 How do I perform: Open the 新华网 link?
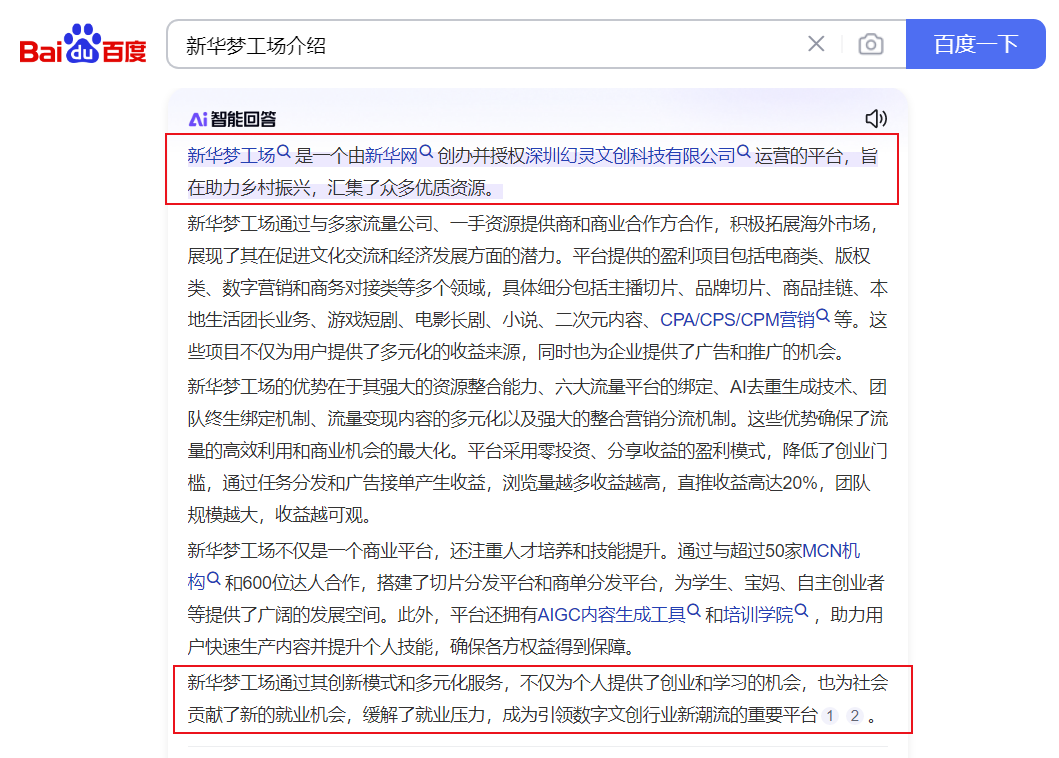click(x=391, y=156)
